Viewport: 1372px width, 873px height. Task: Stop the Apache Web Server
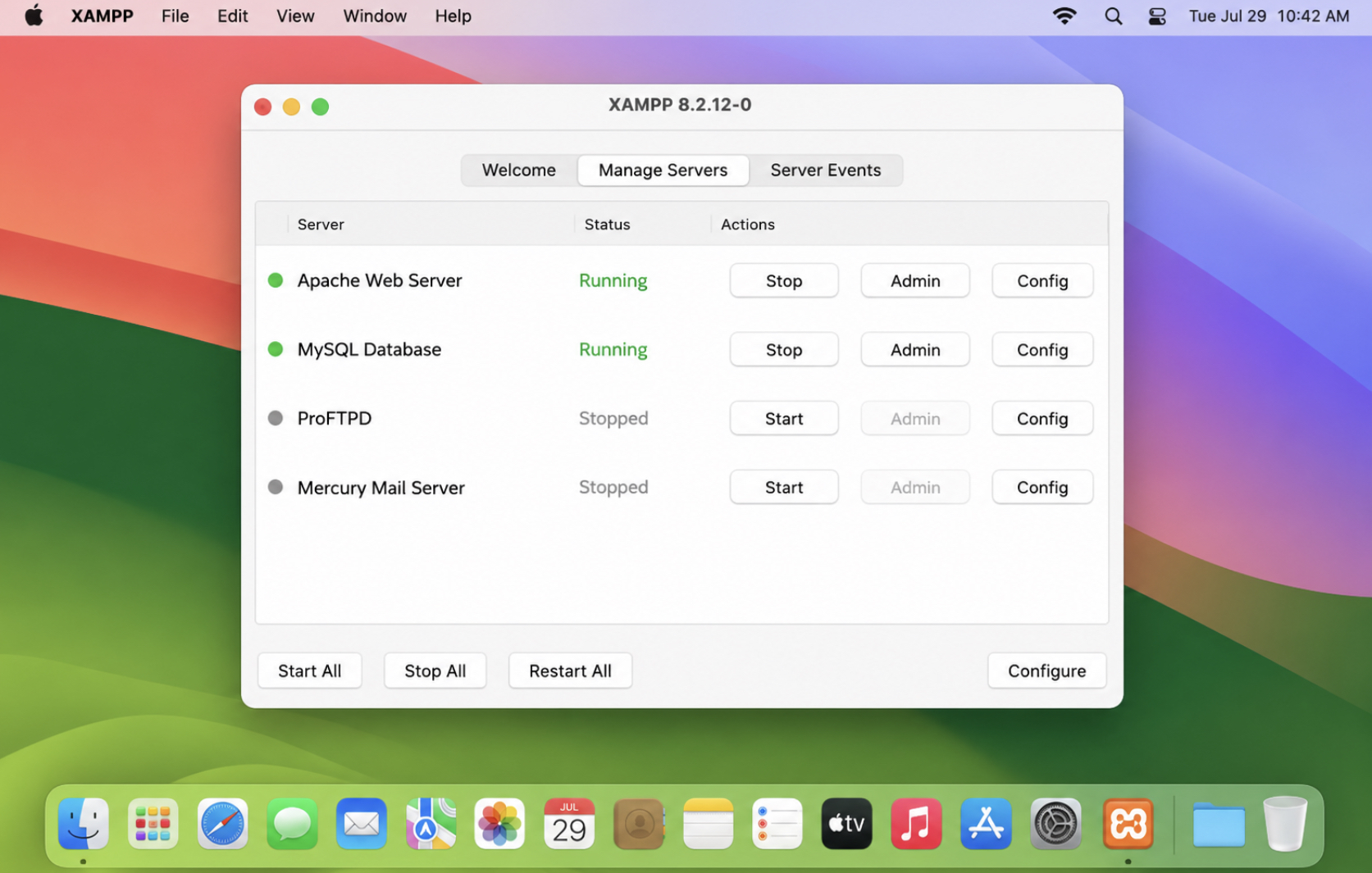[784, 280]
